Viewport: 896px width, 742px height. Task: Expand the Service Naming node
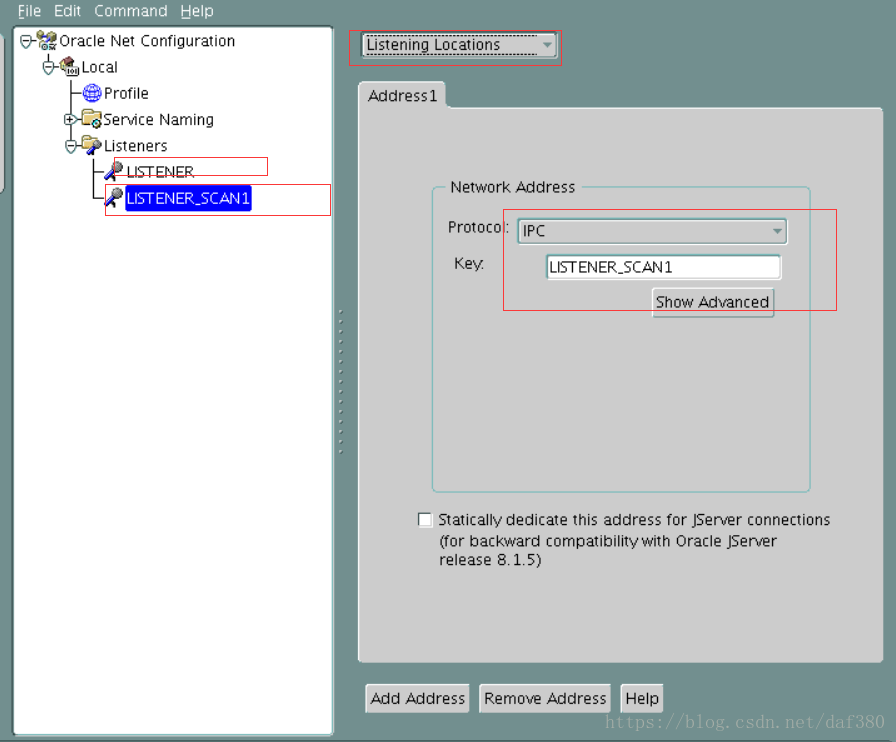click(x=70, y=119)
